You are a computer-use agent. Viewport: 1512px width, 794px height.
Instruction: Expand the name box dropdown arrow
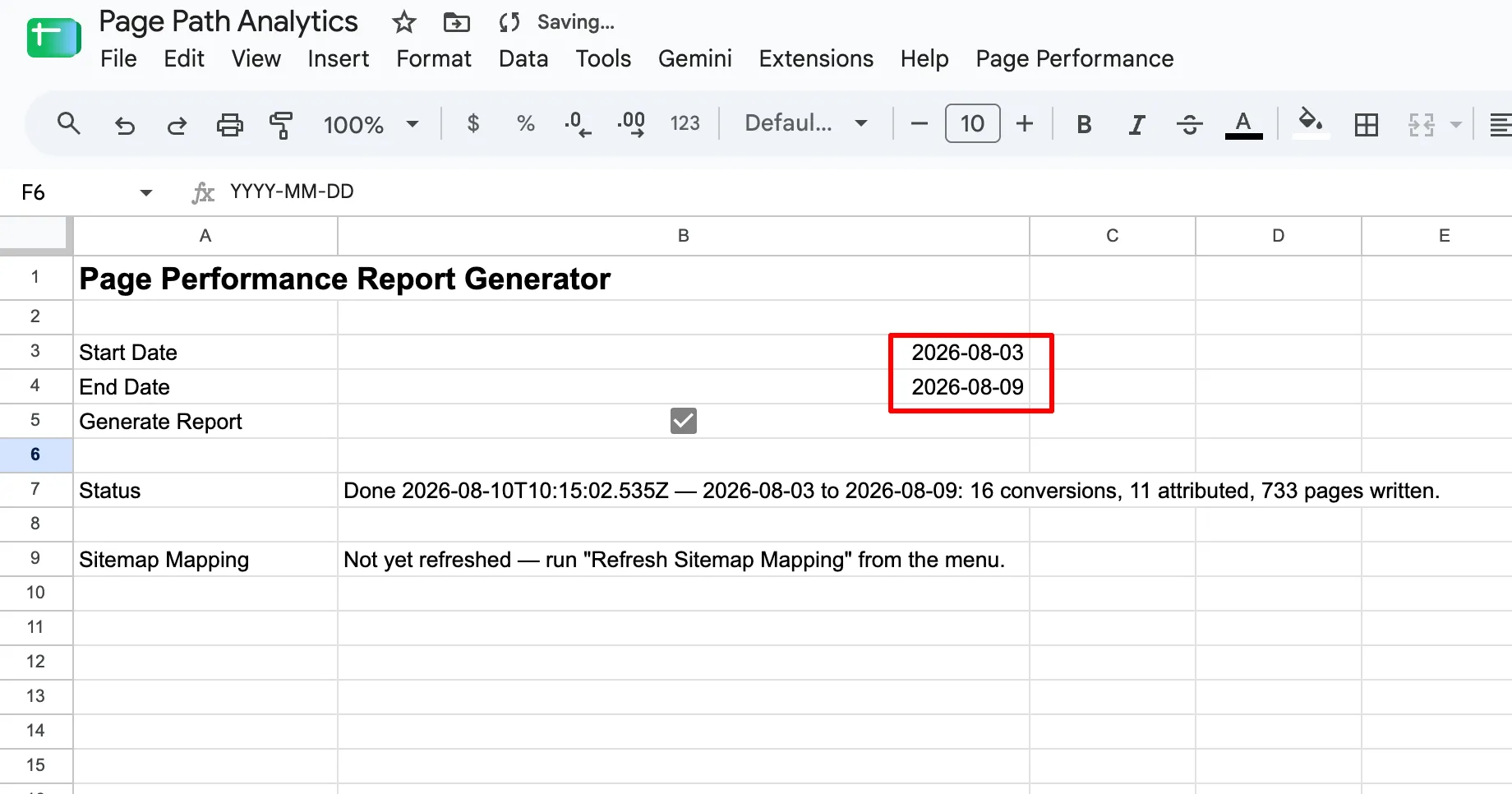(146, 192)
